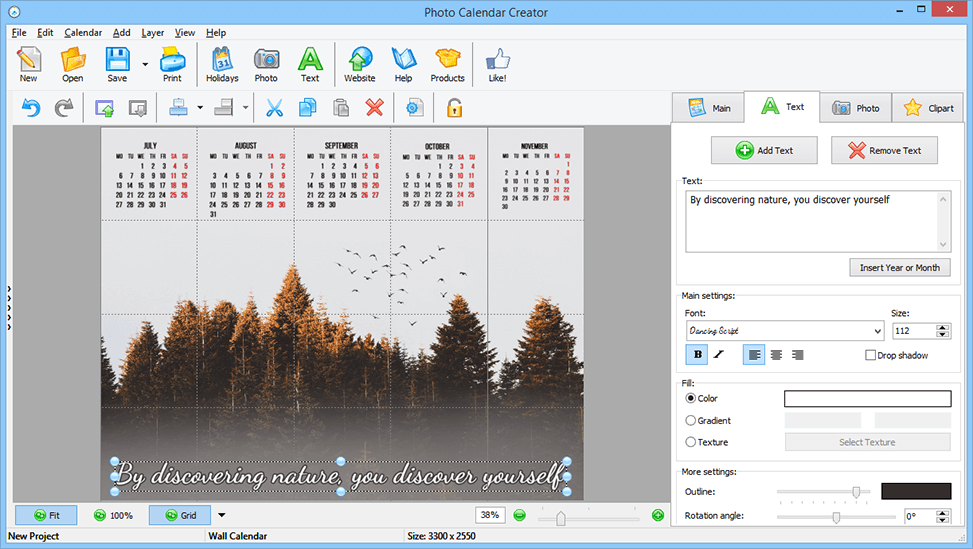The height and width of the screenshot is (549, 973).
Task: Open the Website globe icon
Action: (359, 64)
